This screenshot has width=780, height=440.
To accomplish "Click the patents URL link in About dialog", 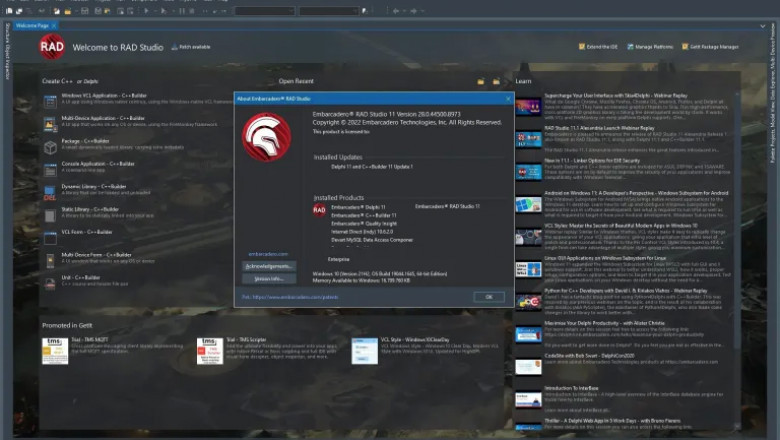I will (x=290, y=297).
